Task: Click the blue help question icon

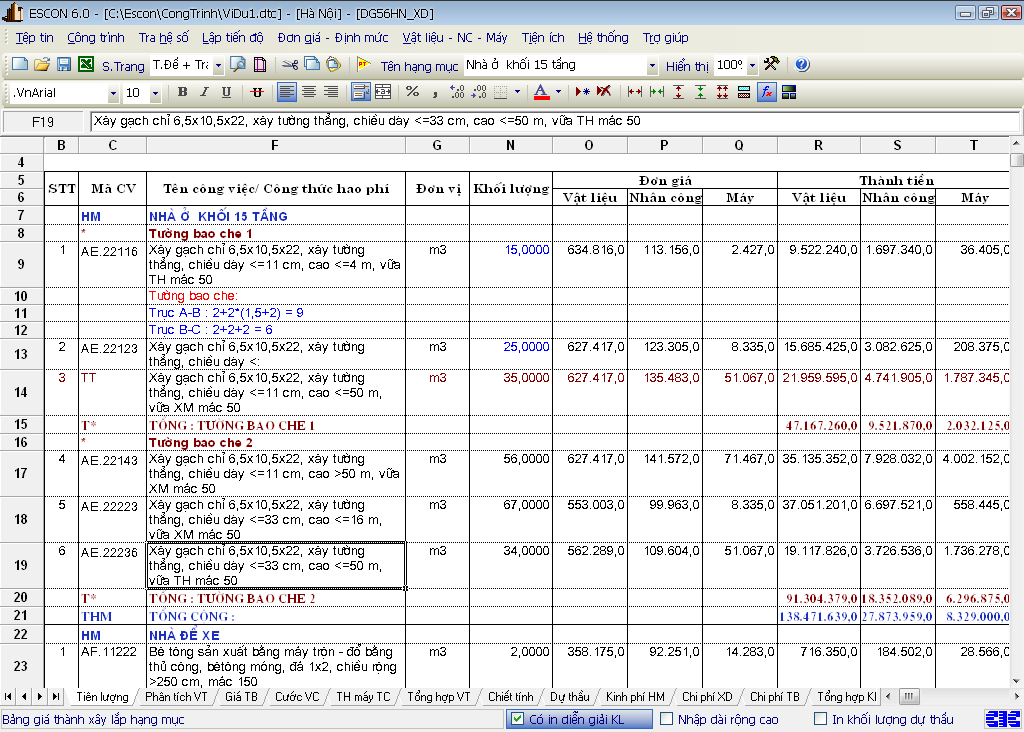Action: point(801,65)
